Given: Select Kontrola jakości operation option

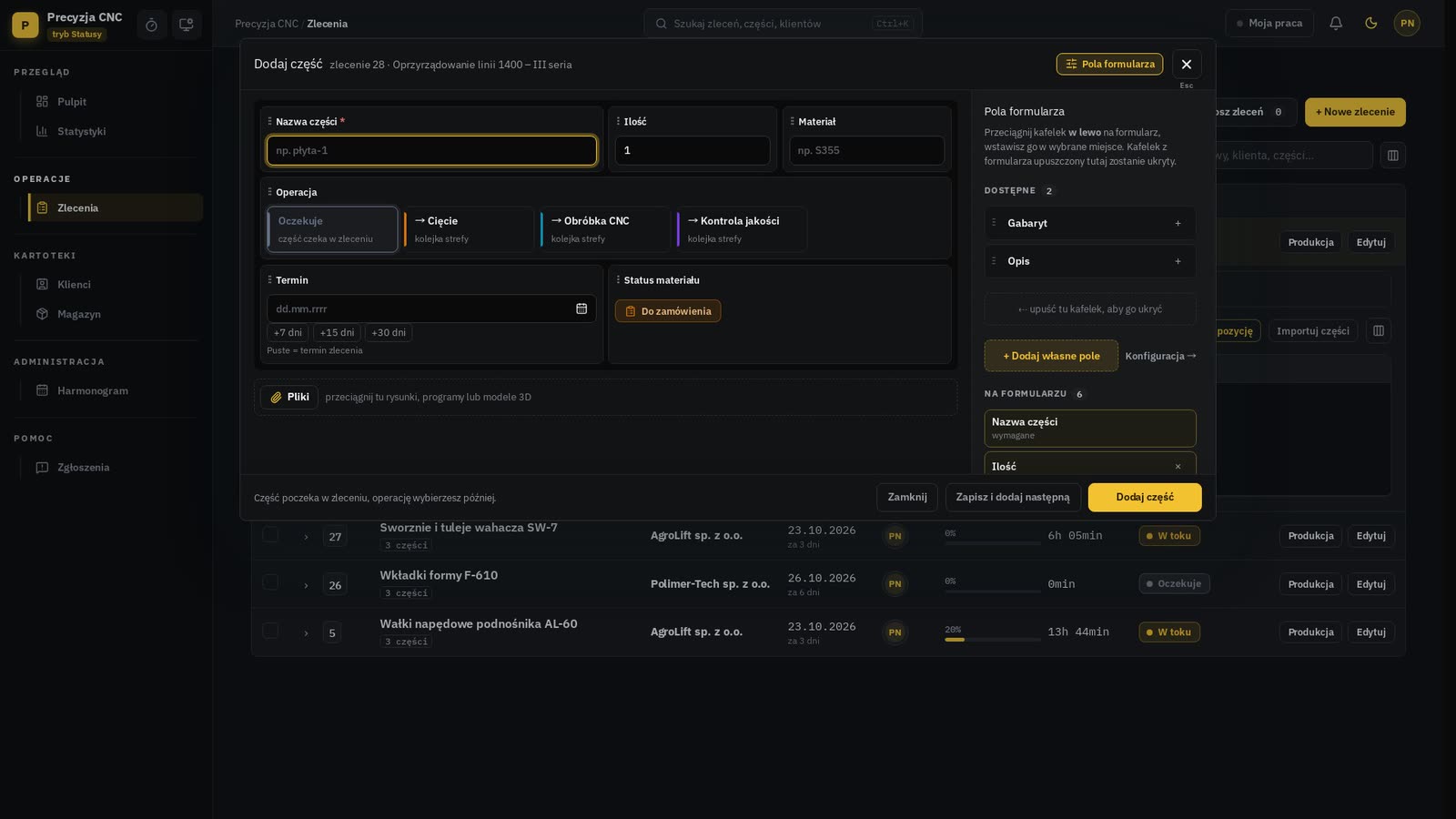Looking at the screenshot, I should 742,229.
